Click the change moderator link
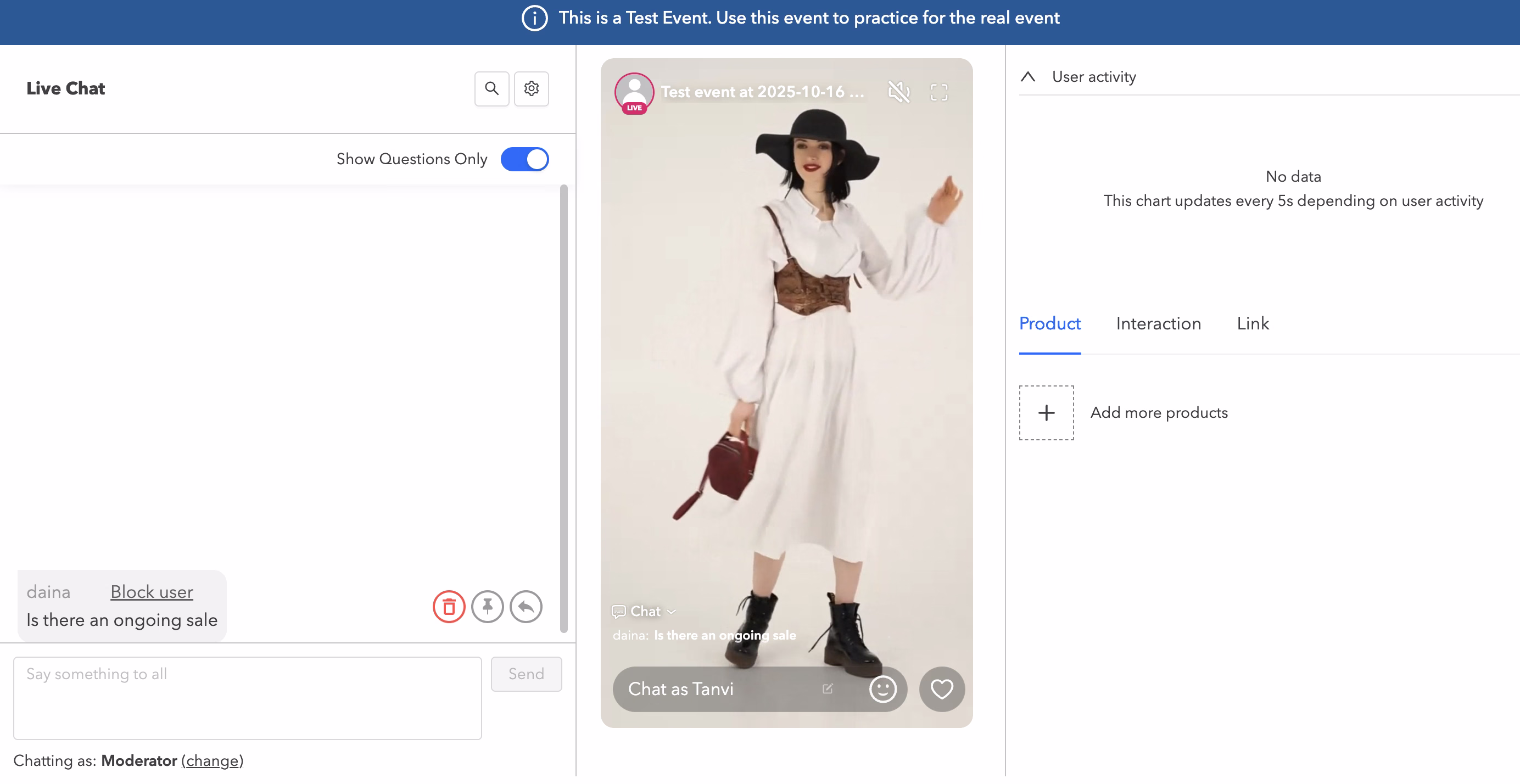 point(212,760)
